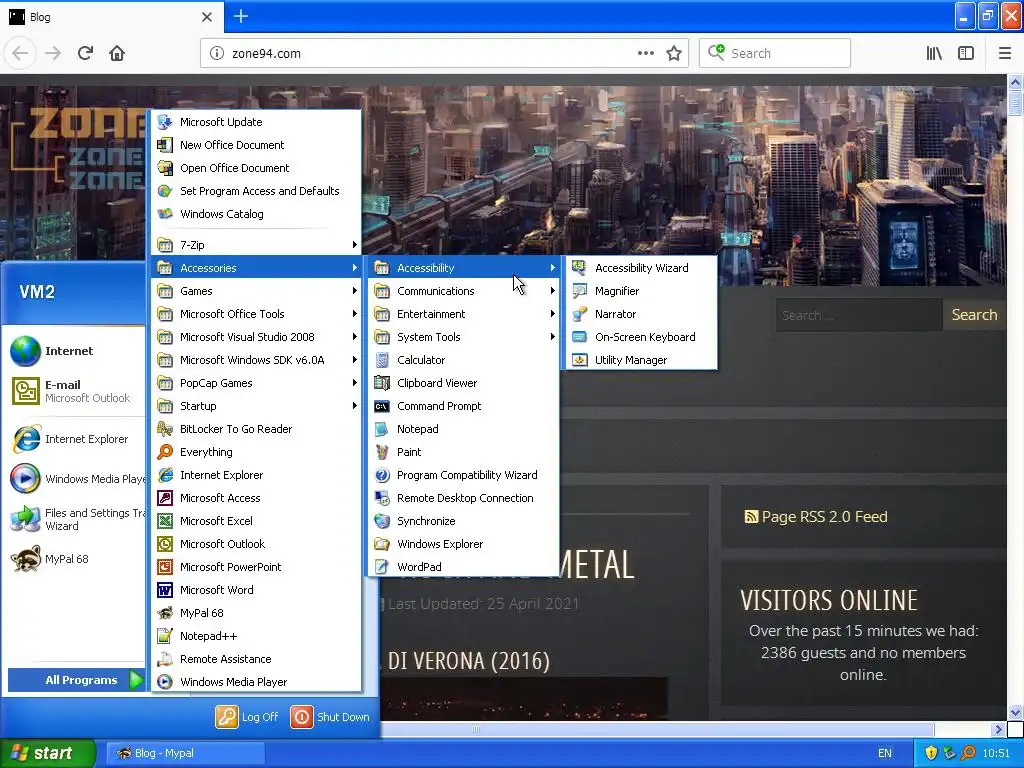The image size is (1024, 768).
Task: Open Narrator tool
Action: point(642,314)
